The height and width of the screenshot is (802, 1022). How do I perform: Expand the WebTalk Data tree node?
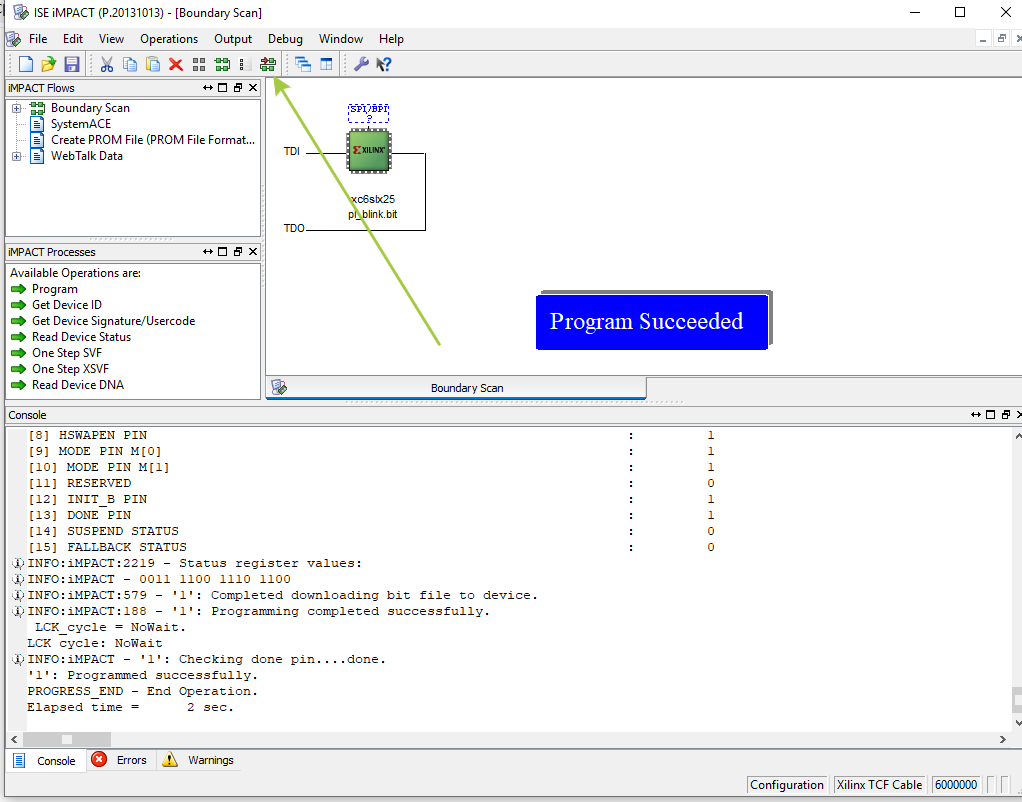click(16, 156)
